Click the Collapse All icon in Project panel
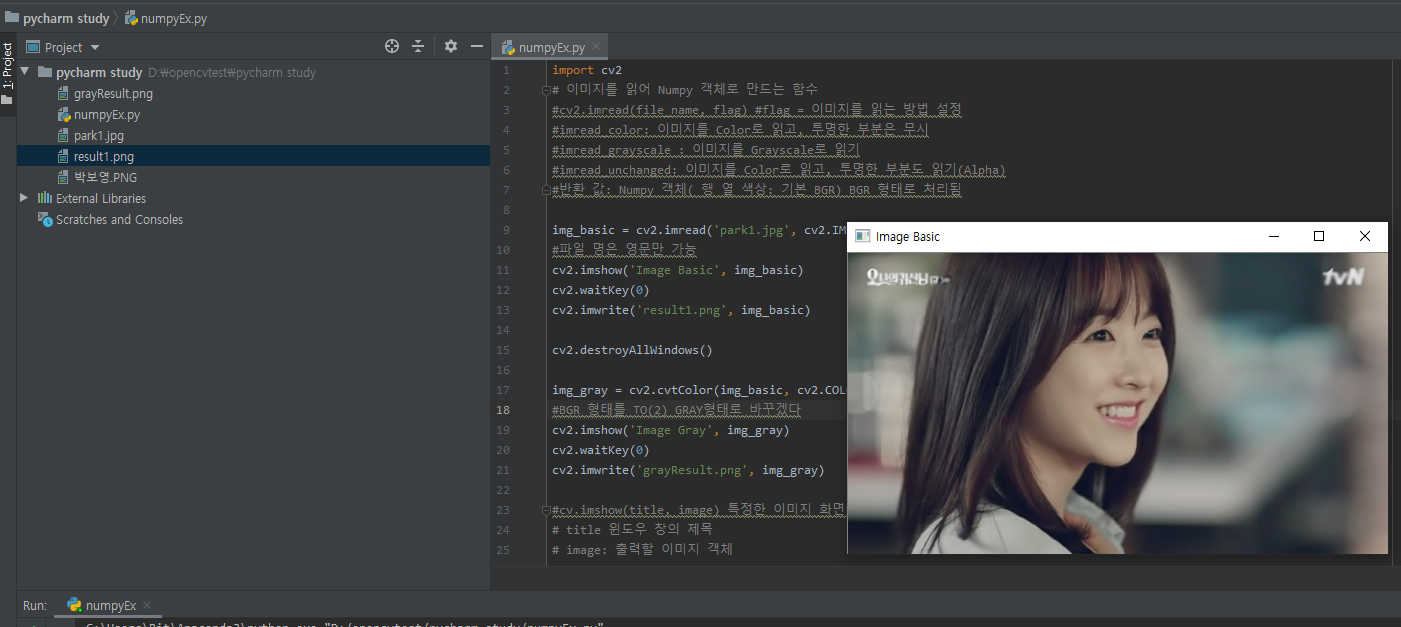1401x627 pixels. (x=418, y=46)
